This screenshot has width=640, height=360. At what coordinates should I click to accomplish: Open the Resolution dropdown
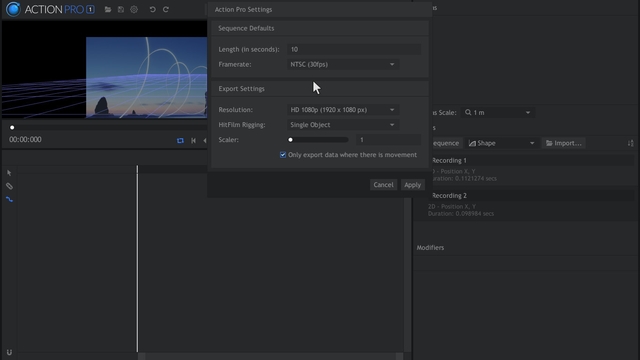click(342, 110)
